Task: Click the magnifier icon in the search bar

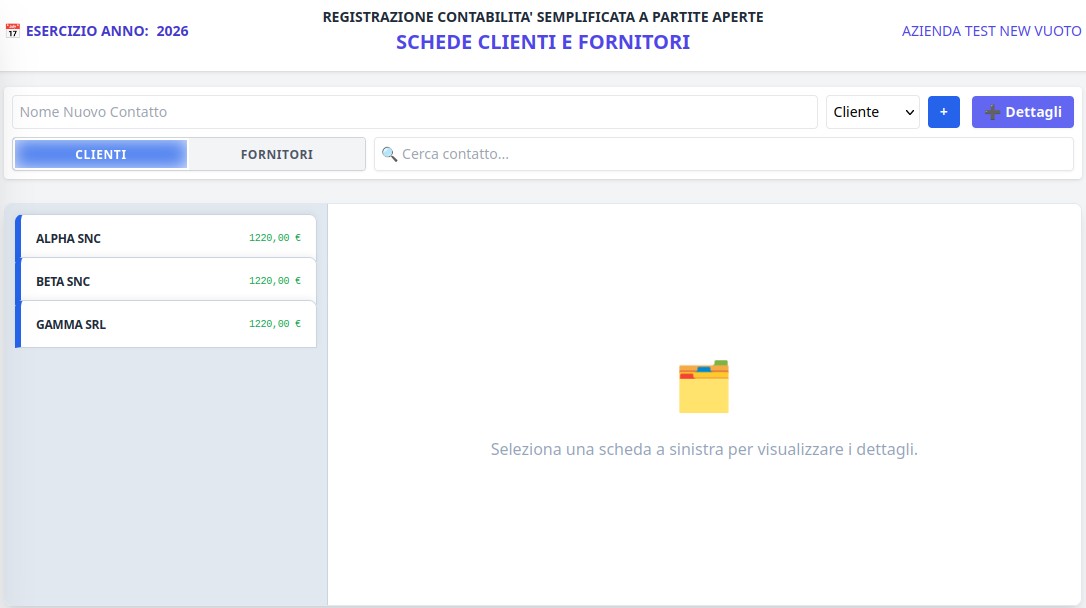Action: tap(390, 154)
